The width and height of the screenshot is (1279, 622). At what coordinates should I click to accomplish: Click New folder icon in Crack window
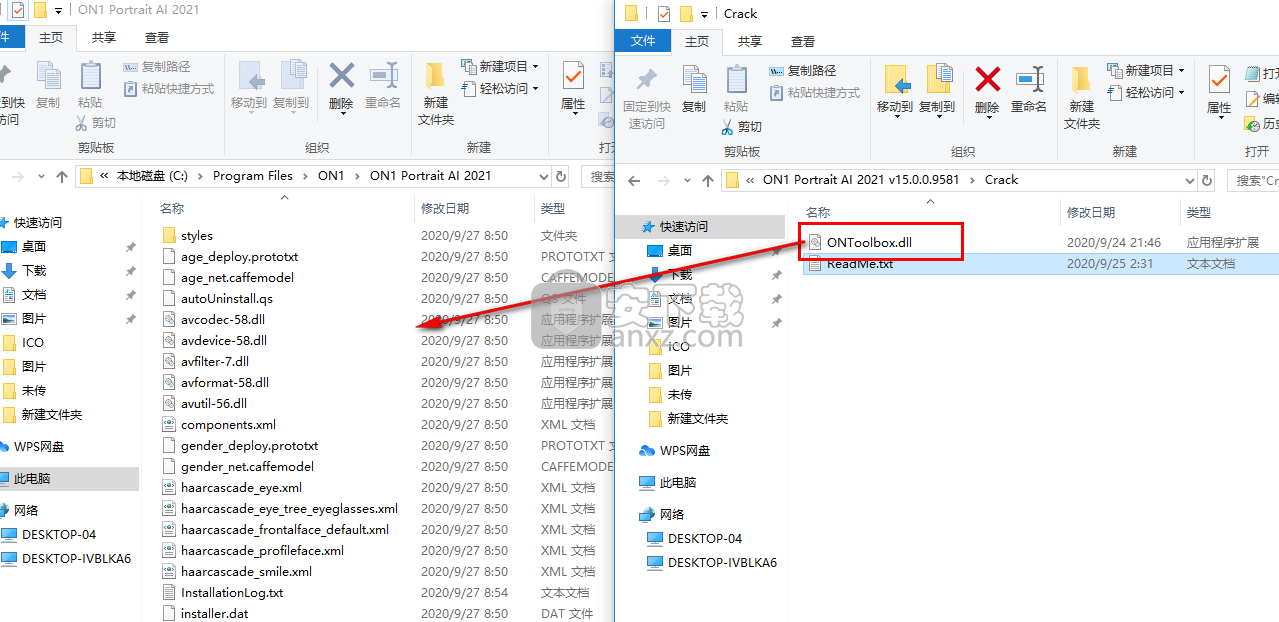point(1081,80)
